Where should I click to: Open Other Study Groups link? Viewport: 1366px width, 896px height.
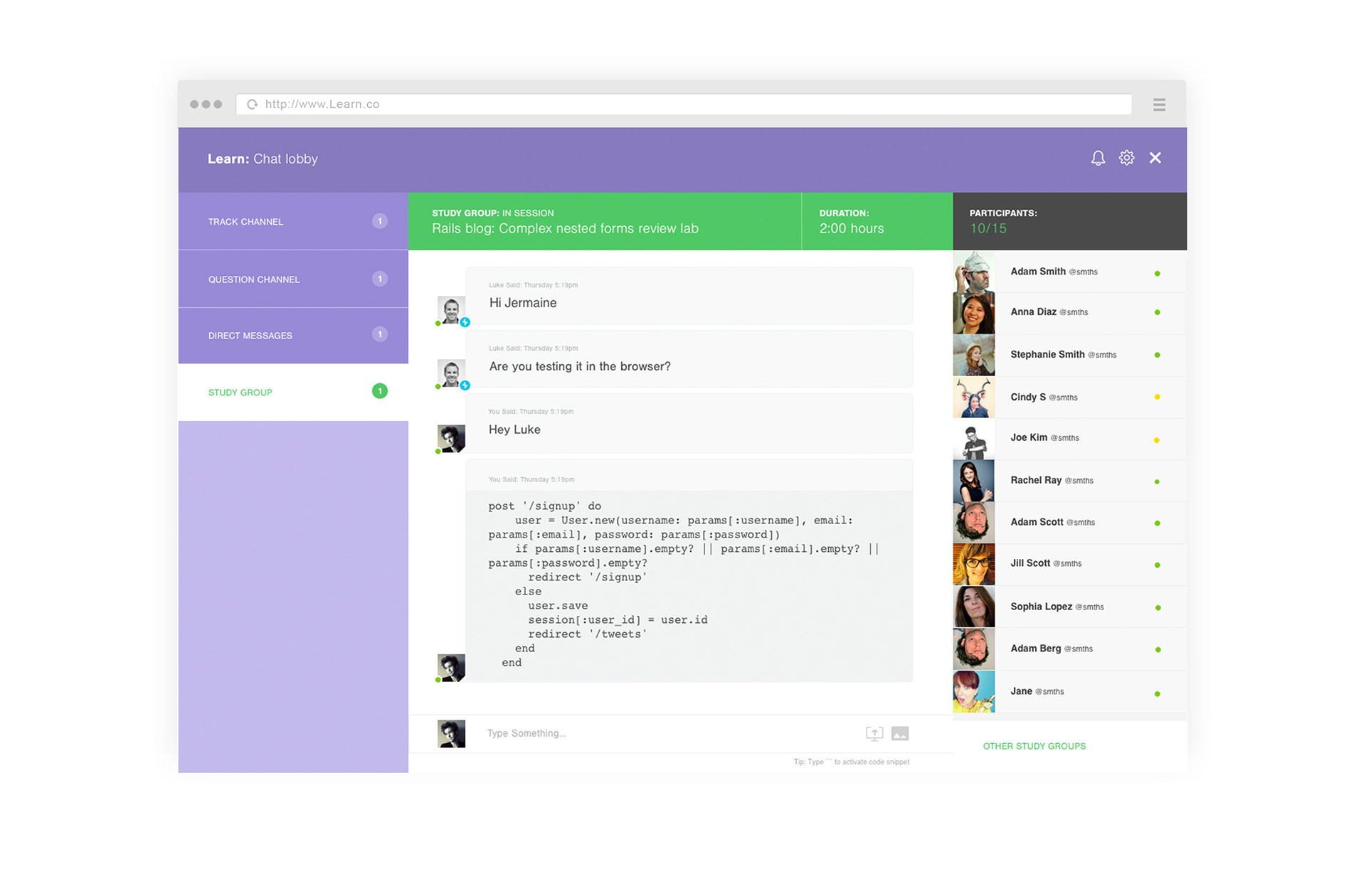[1034, 746]
